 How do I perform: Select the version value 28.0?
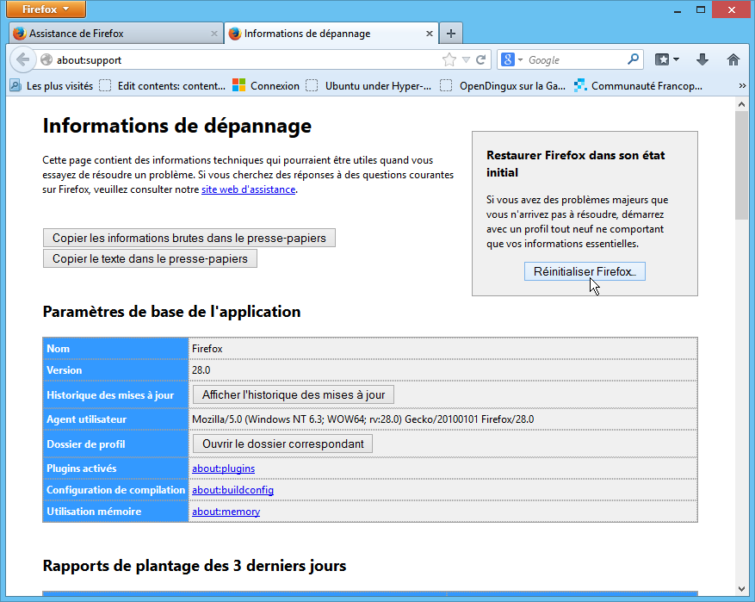tap(201, 370)
